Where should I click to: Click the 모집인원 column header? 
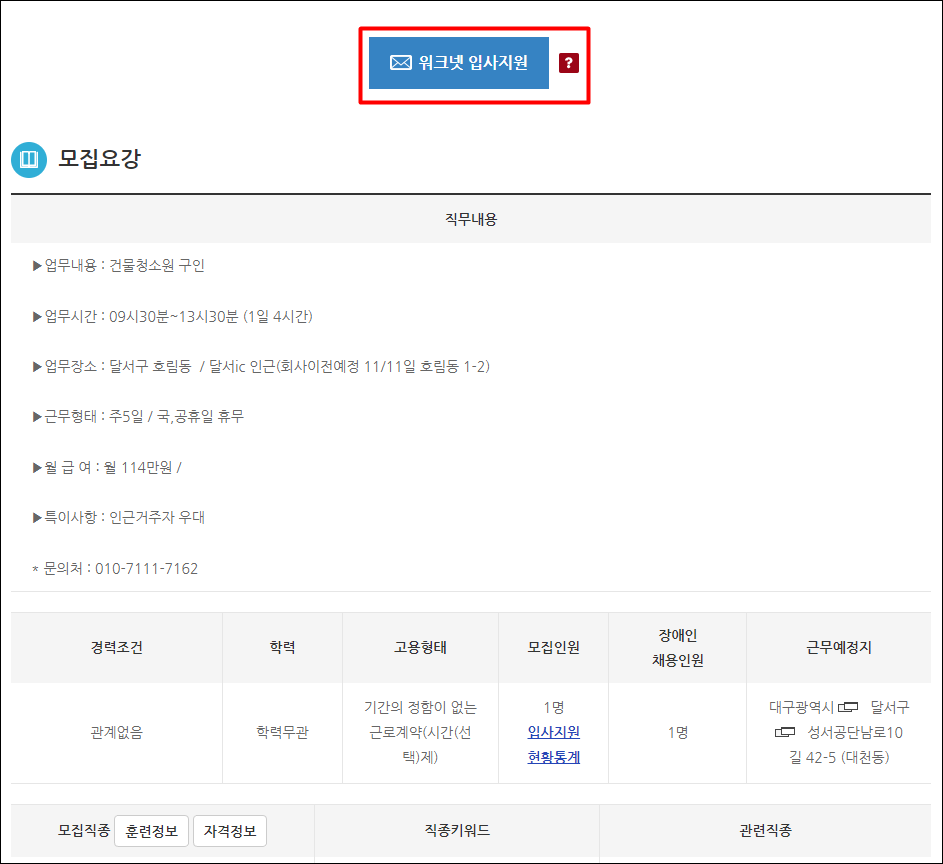(x=553, y=648)
